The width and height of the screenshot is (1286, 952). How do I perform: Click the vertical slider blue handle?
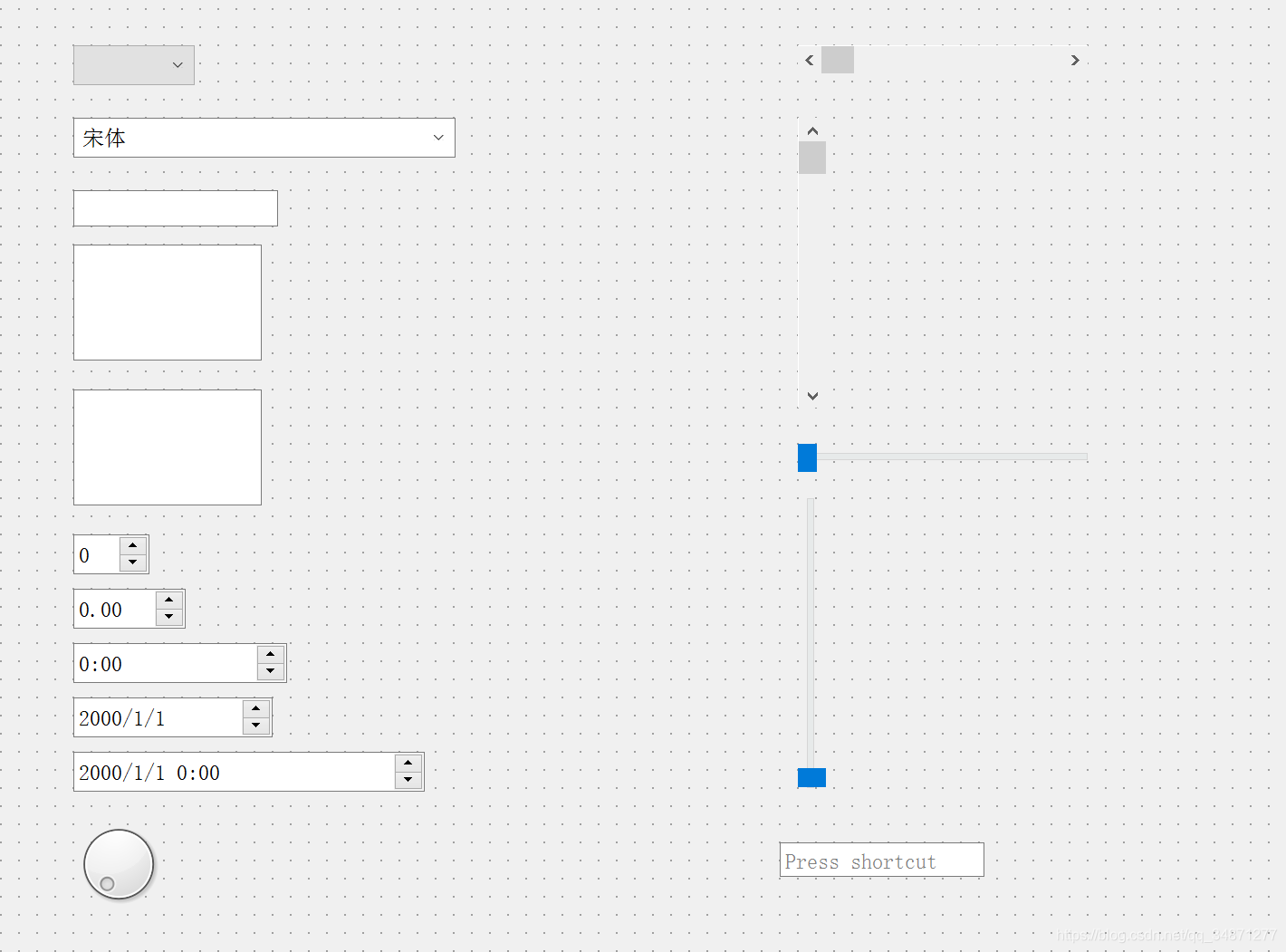[x=811, y=777]
